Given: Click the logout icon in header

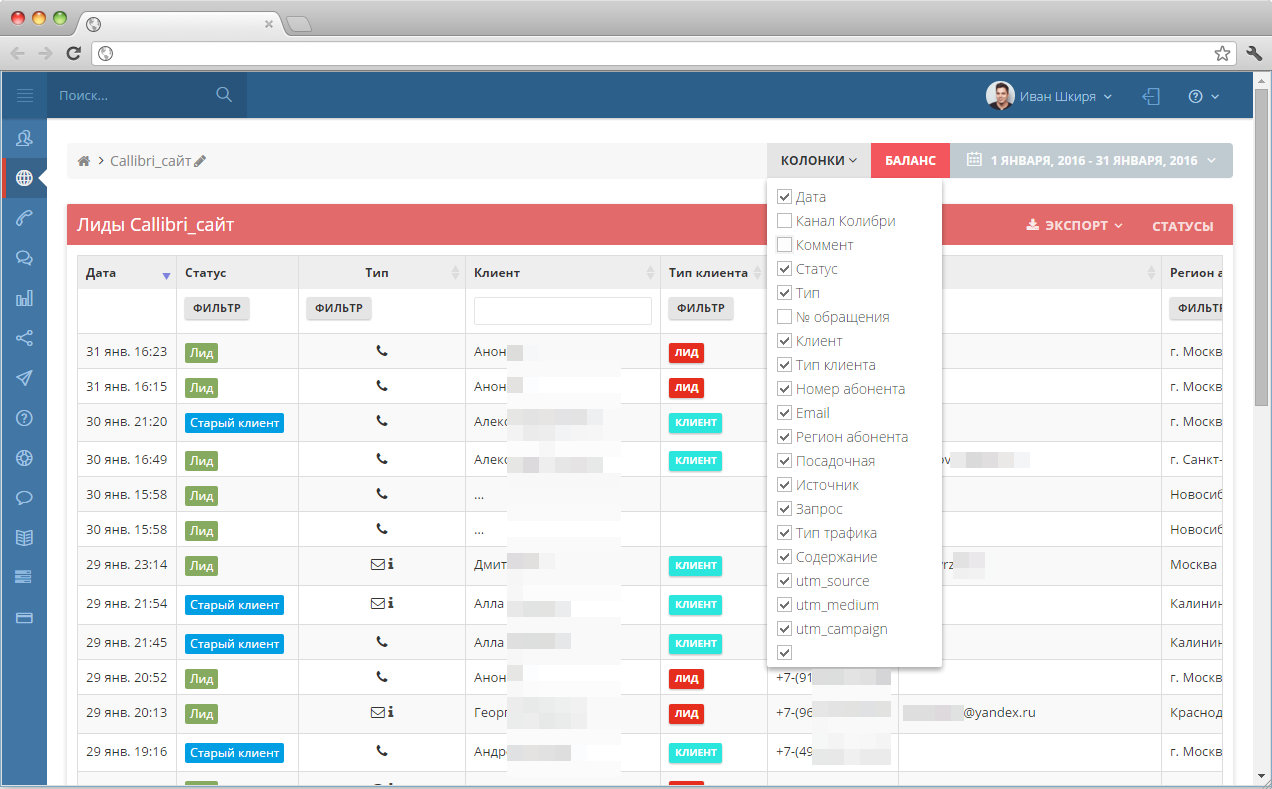Looking at the screenshot, I should (x=1151, y=97).
